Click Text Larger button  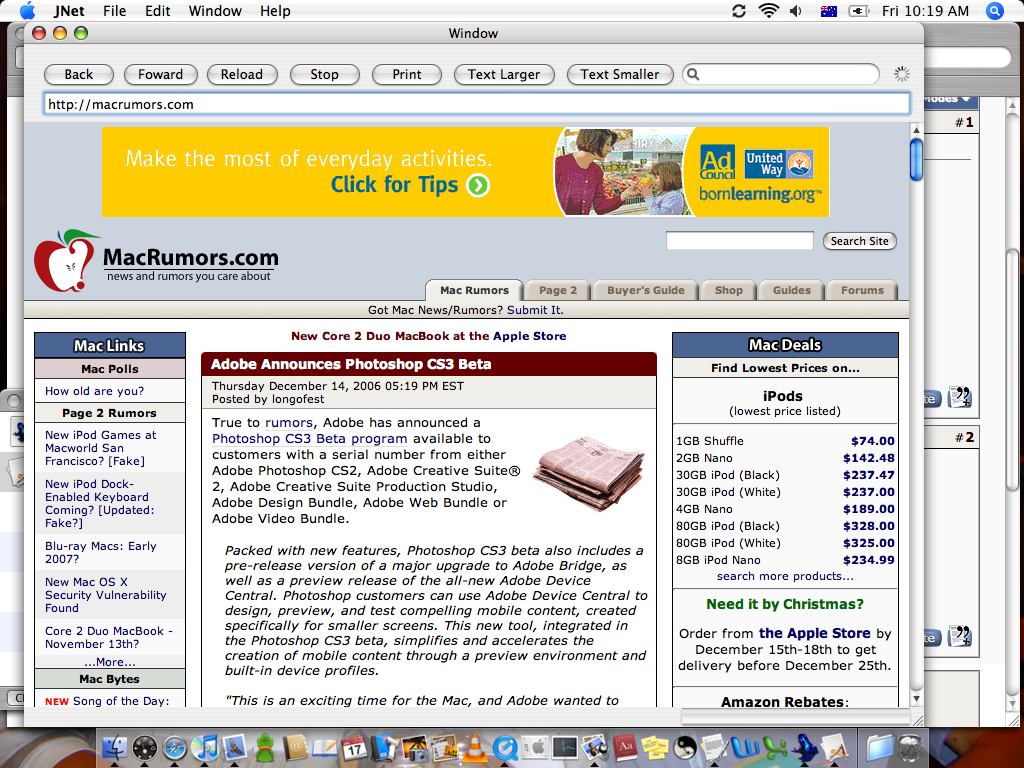point(504,74)
